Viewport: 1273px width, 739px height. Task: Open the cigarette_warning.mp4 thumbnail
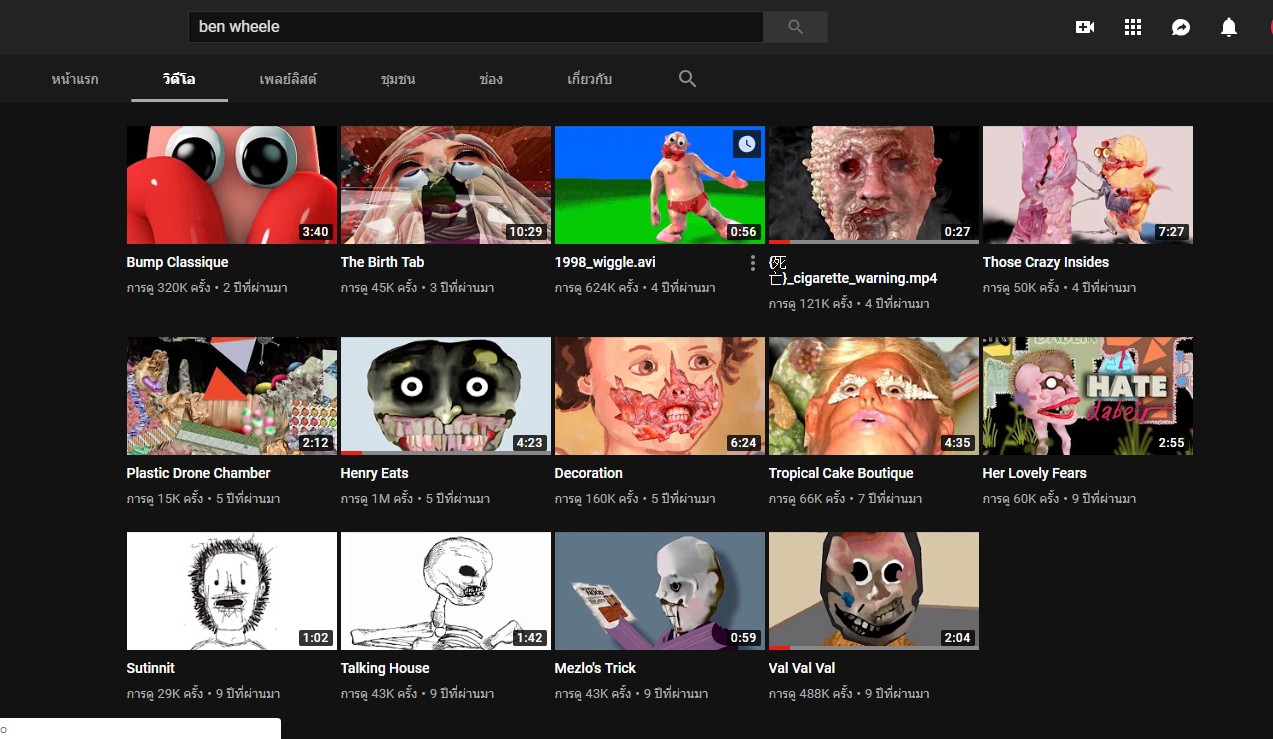(x=874, y=185)
